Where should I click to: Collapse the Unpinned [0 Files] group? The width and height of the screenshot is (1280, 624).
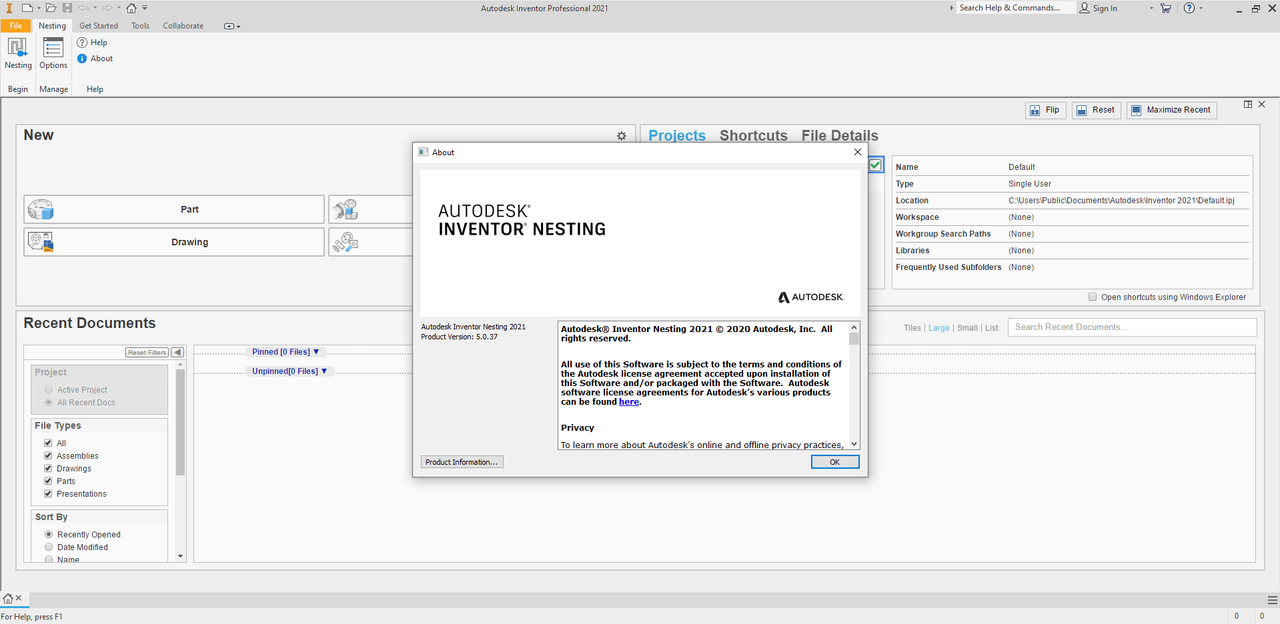(290, 371)
